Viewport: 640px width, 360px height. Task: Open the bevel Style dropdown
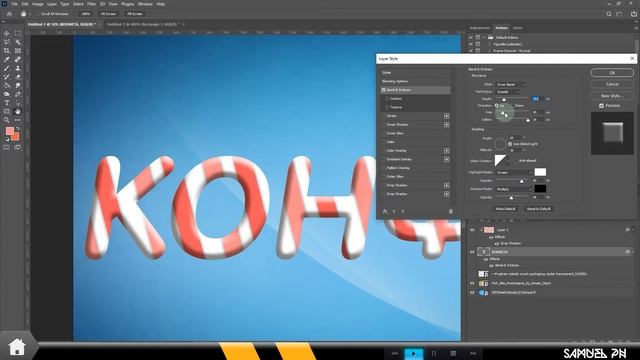point(510,84)
